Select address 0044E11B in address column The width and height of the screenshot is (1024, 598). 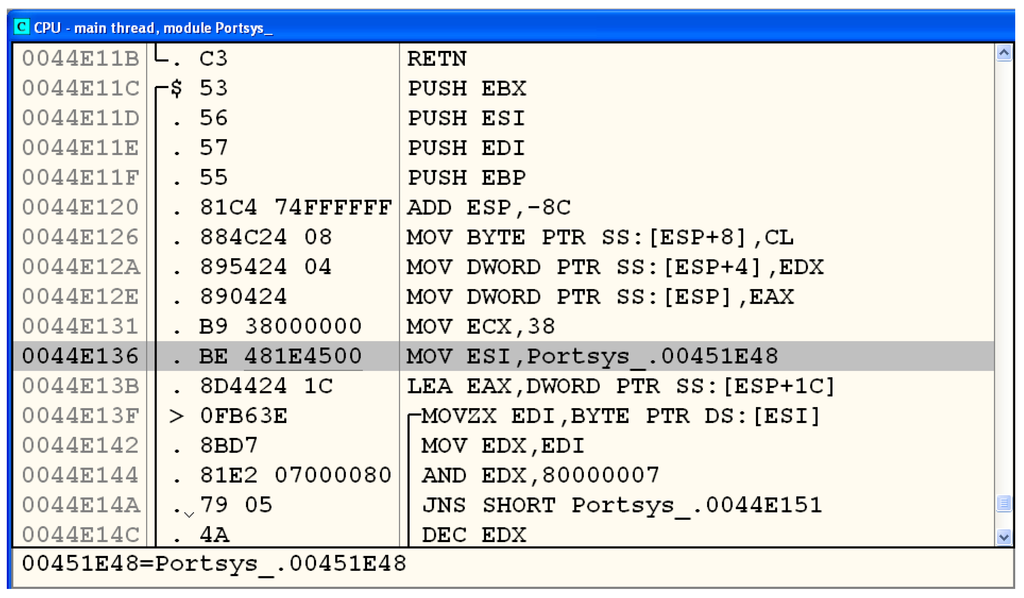pos(81,59)
